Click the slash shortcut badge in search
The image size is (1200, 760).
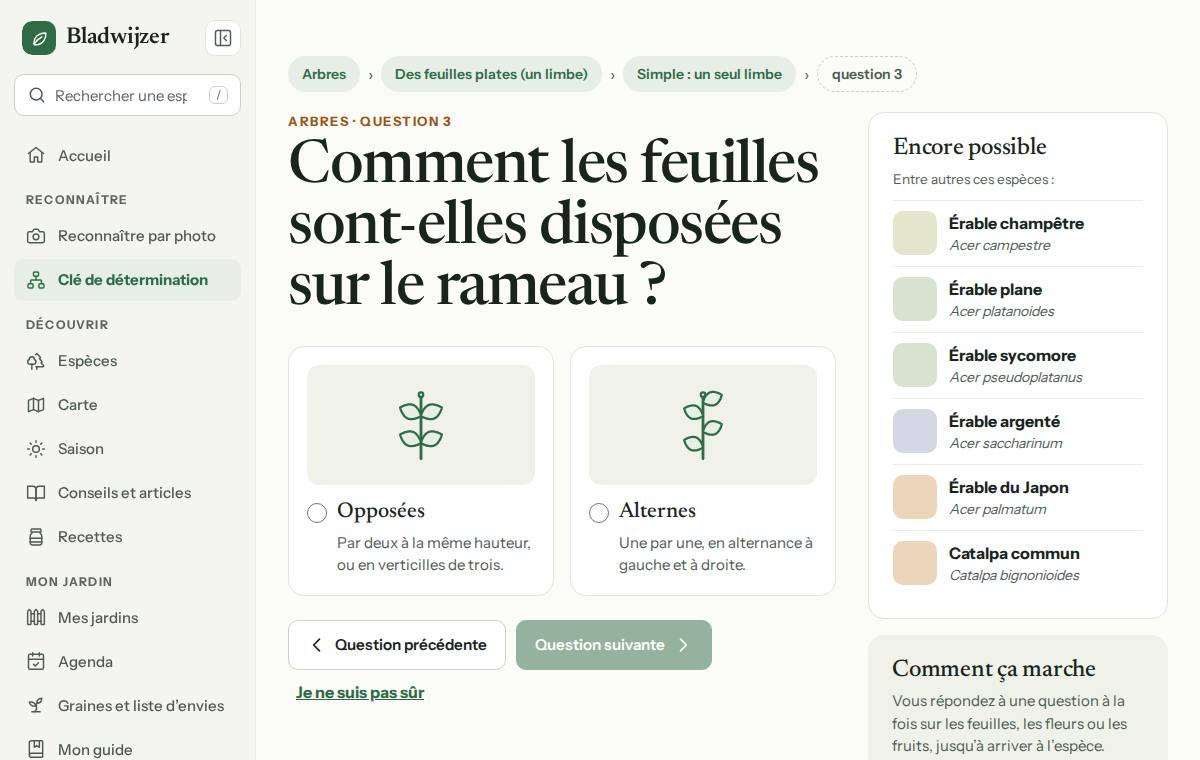[218, 95]
